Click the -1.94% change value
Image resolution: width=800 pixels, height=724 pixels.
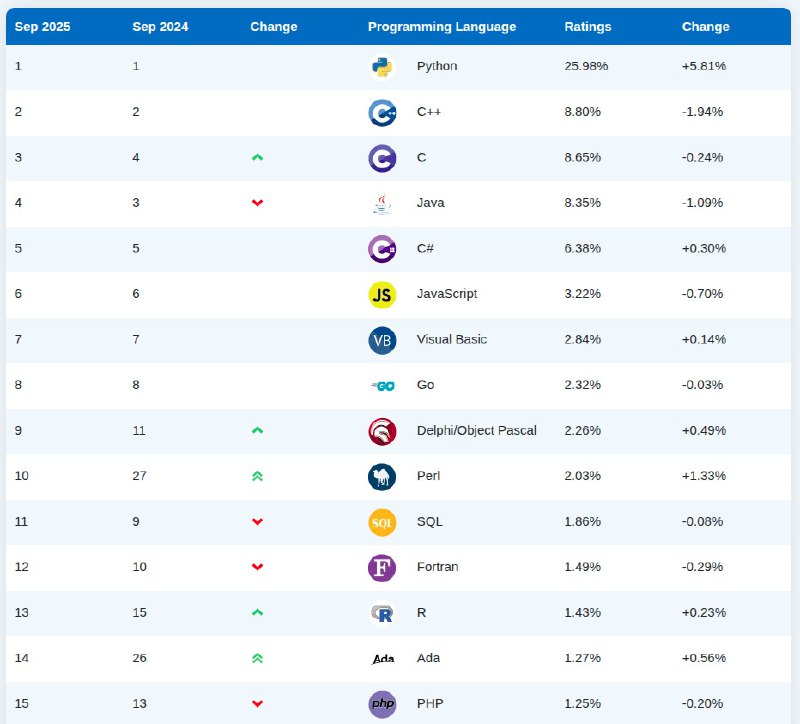[x=703, y=112]
